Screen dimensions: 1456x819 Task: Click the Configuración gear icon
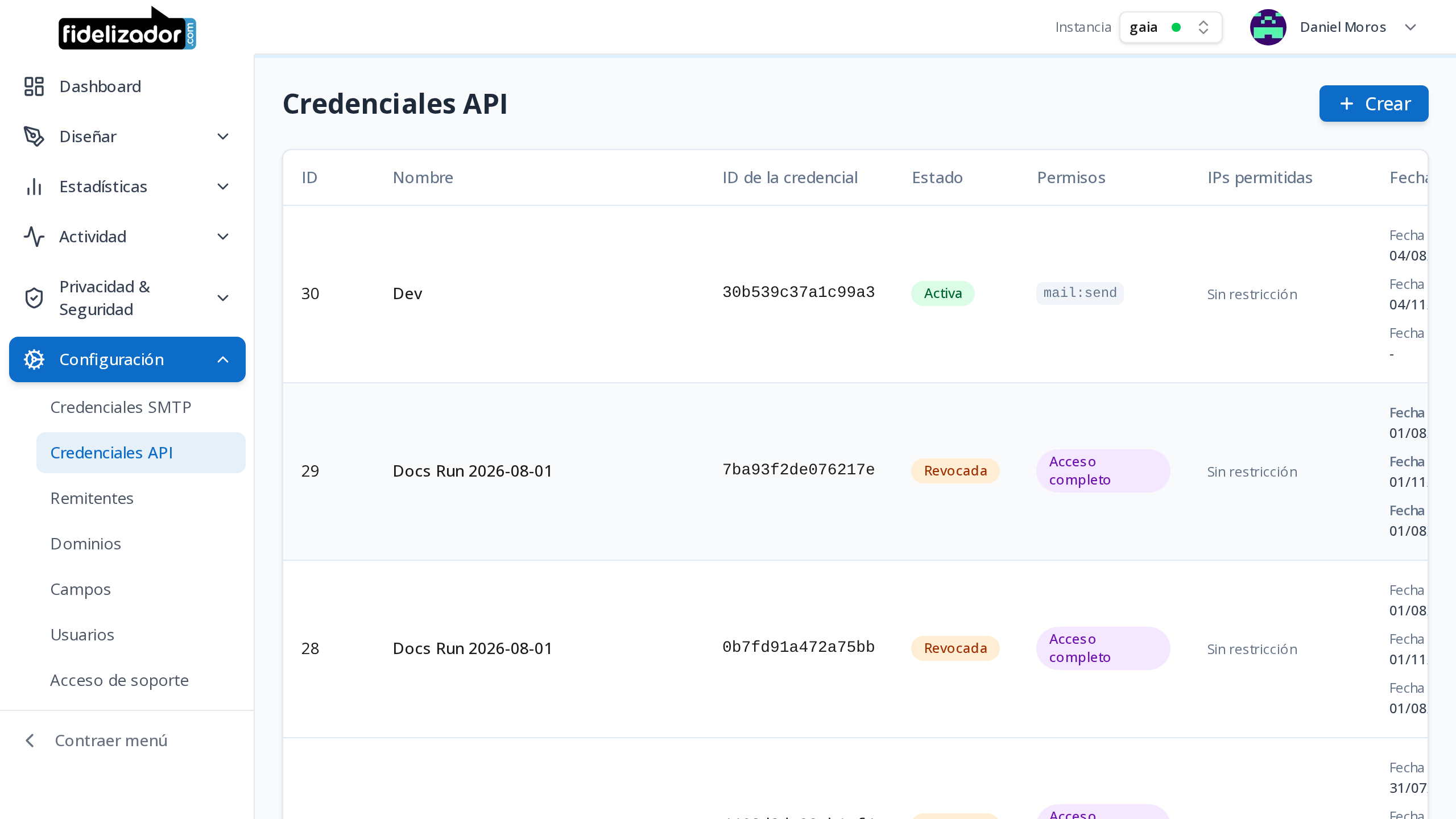34,359
